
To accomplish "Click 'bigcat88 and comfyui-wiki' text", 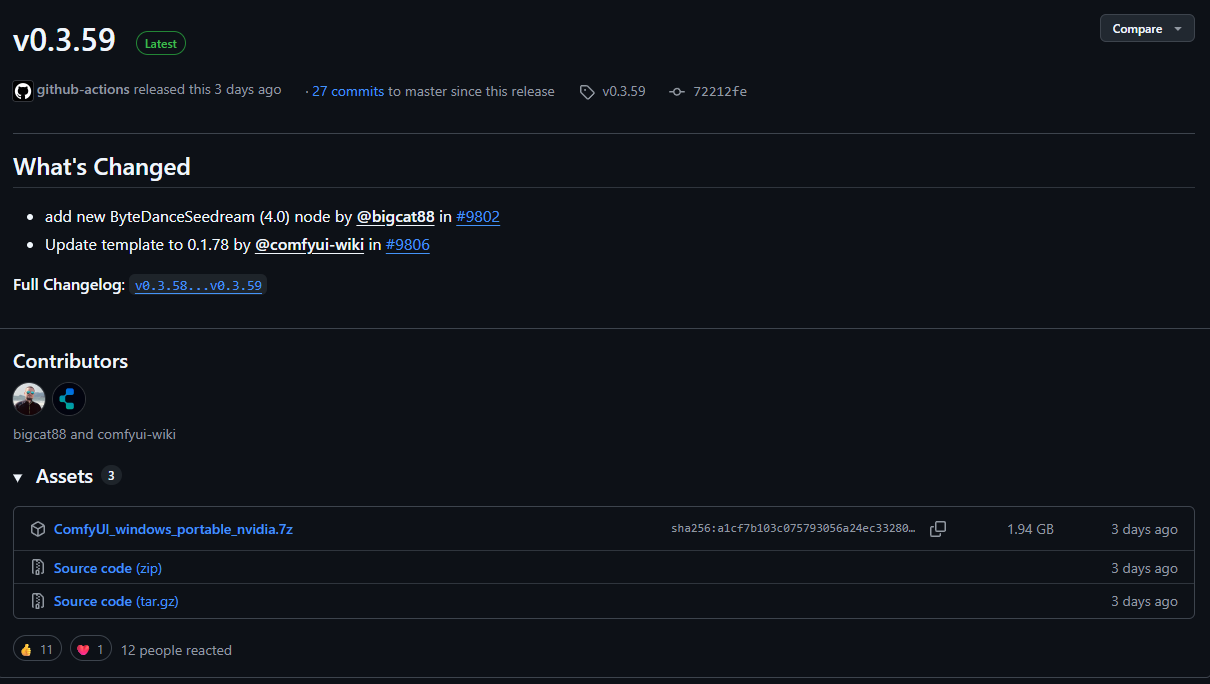I will 95,434.
